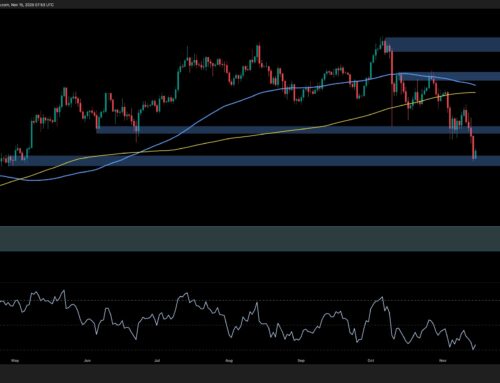500x383 pixels.
Task: Click the "Jun" label on the time axis
Action: pos(88,361)
